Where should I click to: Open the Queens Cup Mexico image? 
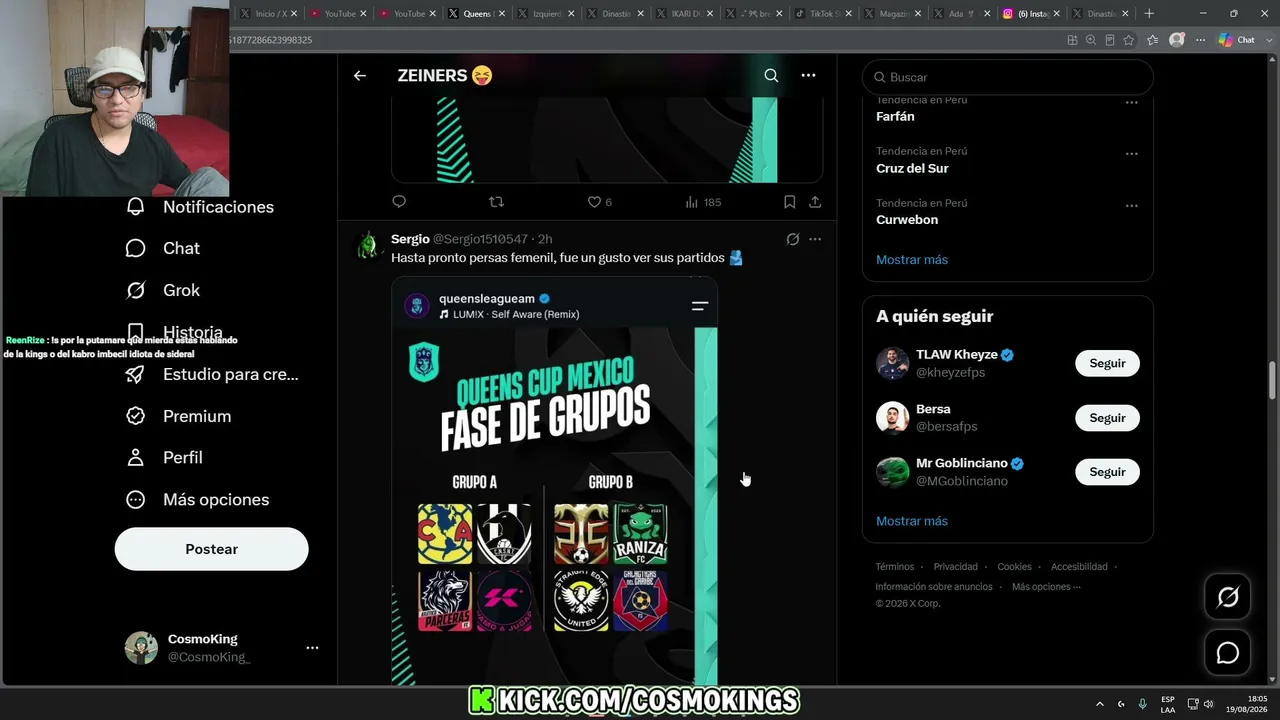tap(554, 481)
